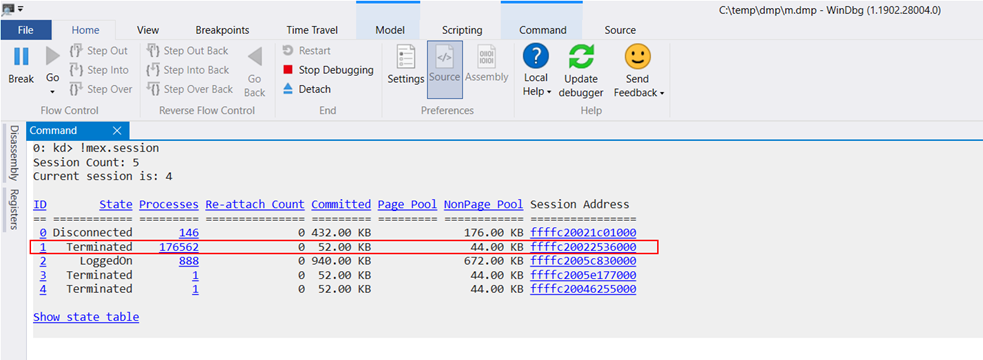Click the 146 processes link

click(189, 233)
